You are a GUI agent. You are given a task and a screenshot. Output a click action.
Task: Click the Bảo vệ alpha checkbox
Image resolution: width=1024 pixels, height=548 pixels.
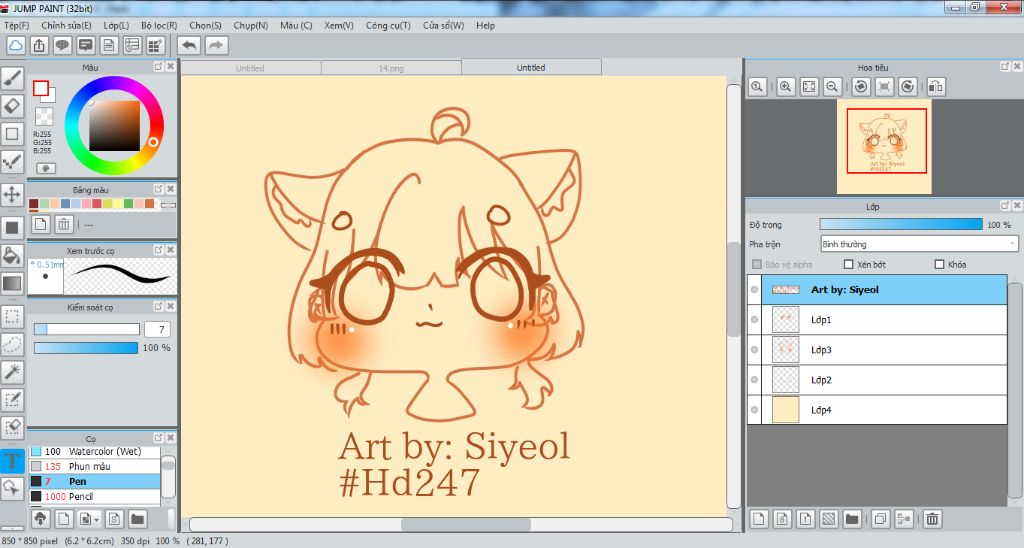[x=757, y=265]
